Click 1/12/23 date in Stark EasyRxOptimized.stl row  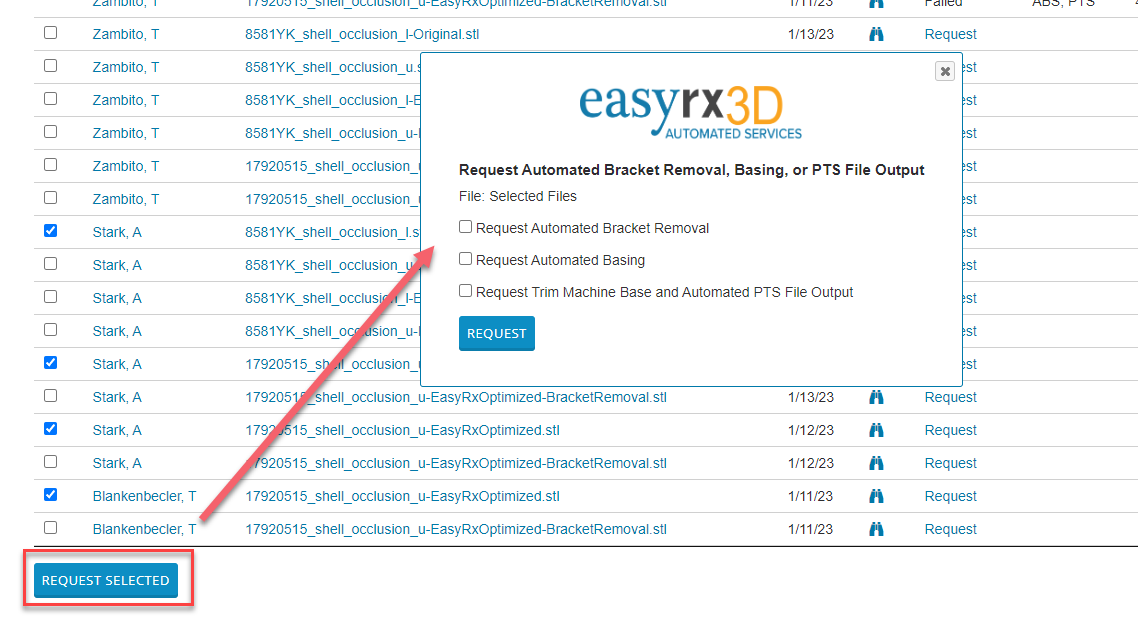(811, 430)
